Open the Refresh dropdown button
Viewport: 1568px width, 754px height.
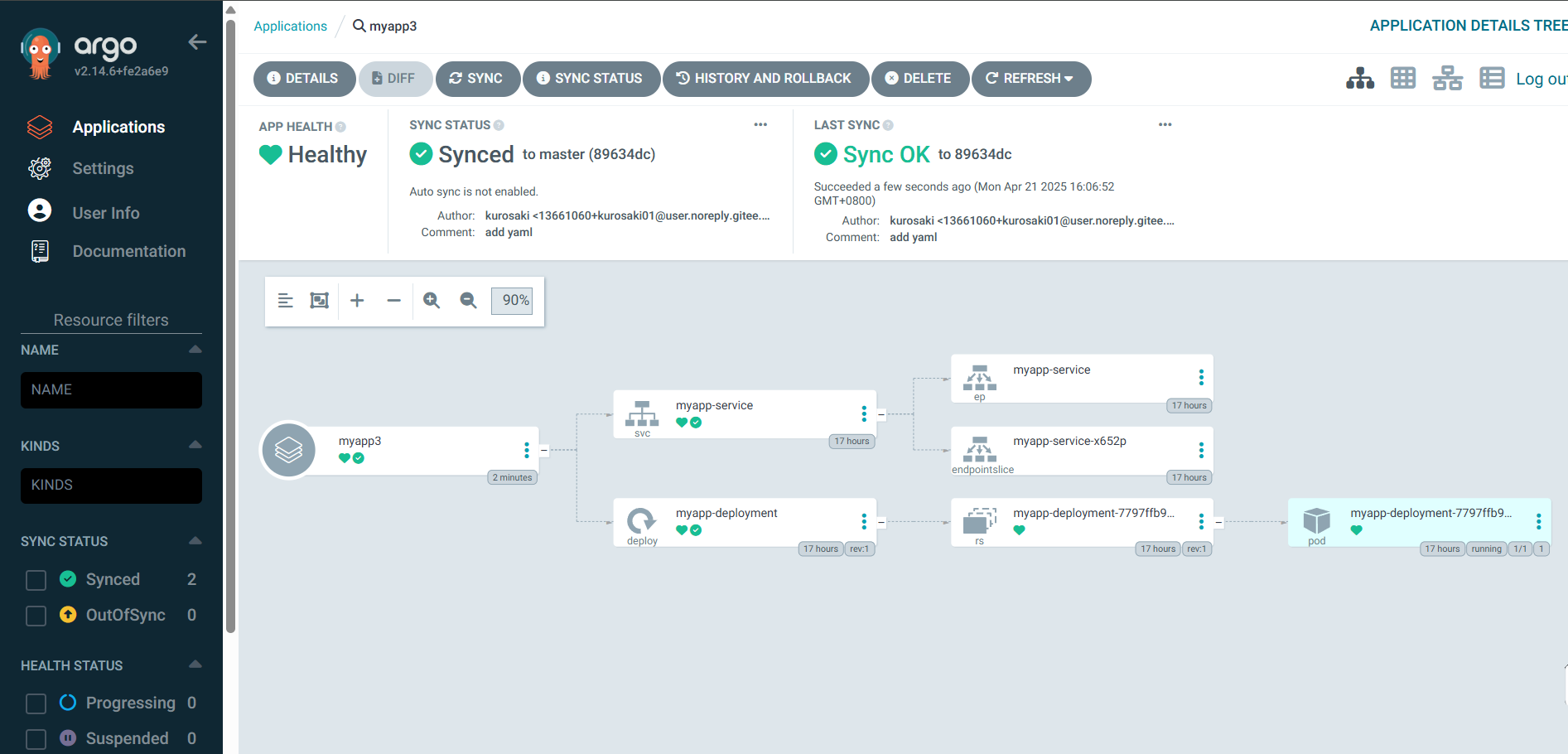click(x=1030, y=79)
